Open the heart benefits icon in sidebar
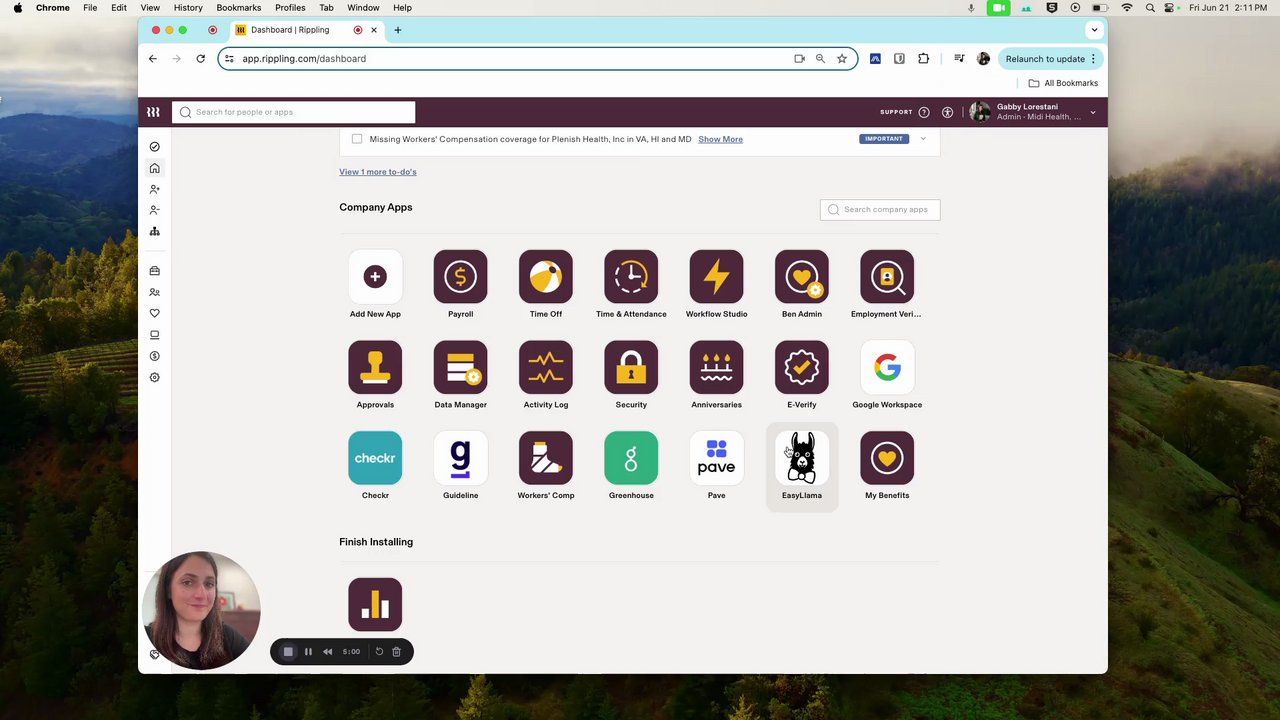1280x720 pixels. (154, 313)
